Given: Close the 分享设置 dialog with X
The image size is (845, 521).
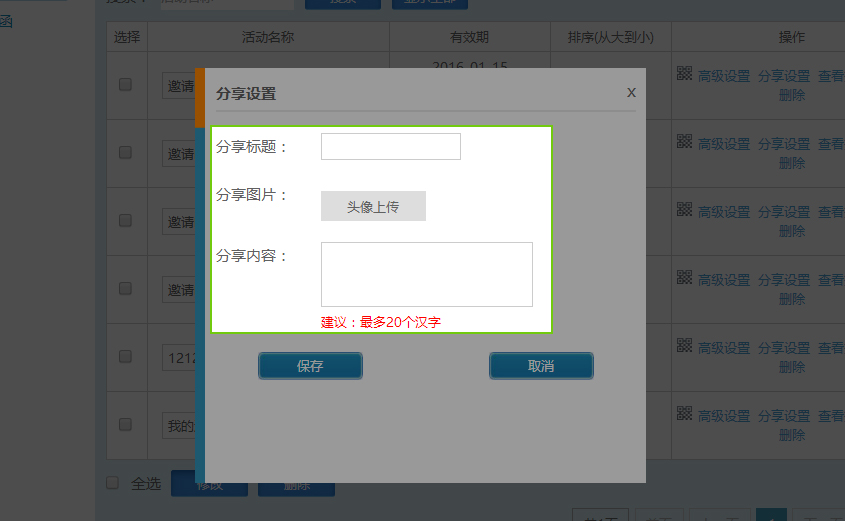Looking at the screenshot, I should [x=631, y=93].
